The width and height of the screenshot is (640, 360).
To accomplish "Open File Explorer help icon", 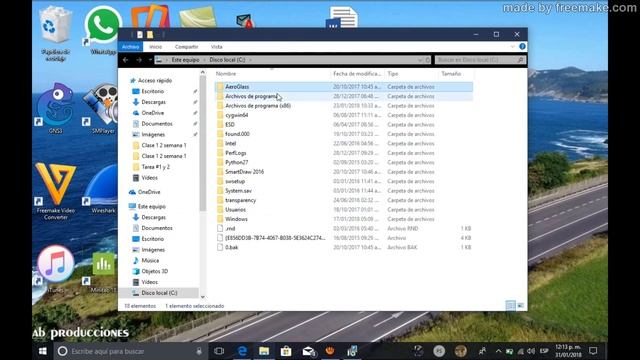I will point(522,47).
